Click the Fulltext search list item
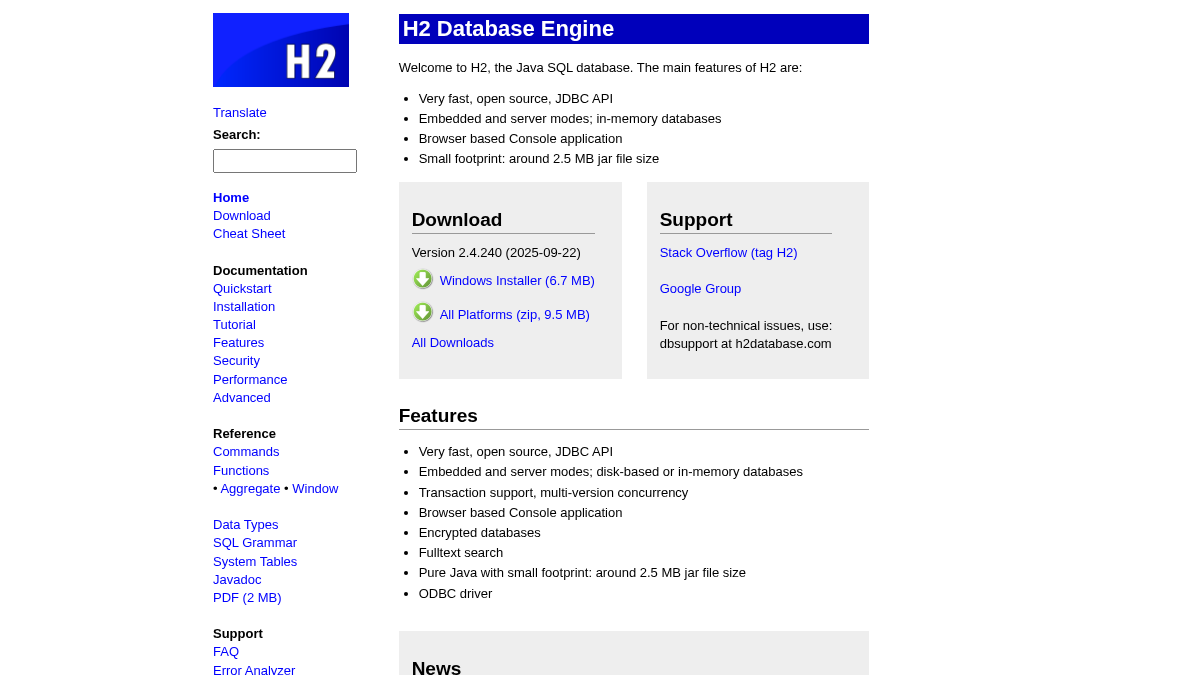The width and height of the screenshot is (1200, 675). pyautogui.click(x=461, y=553)
